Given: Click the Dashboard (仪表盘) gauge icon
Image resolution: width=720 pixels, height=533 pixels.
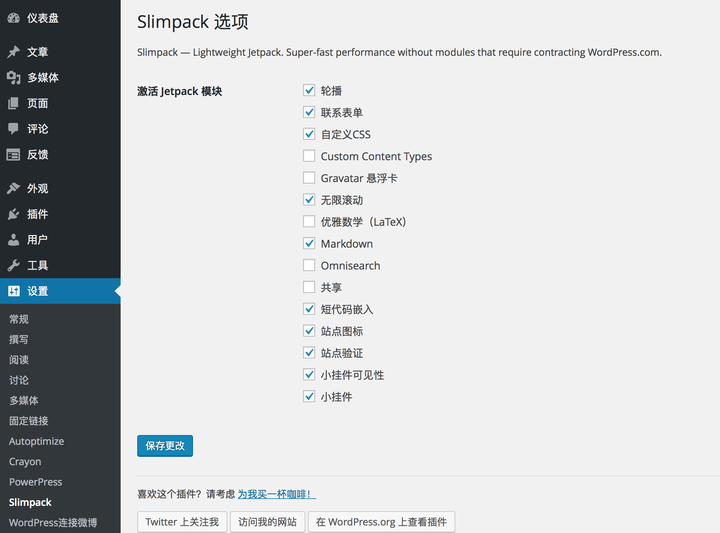Looking at the screenshot, I should click(13, 18).
